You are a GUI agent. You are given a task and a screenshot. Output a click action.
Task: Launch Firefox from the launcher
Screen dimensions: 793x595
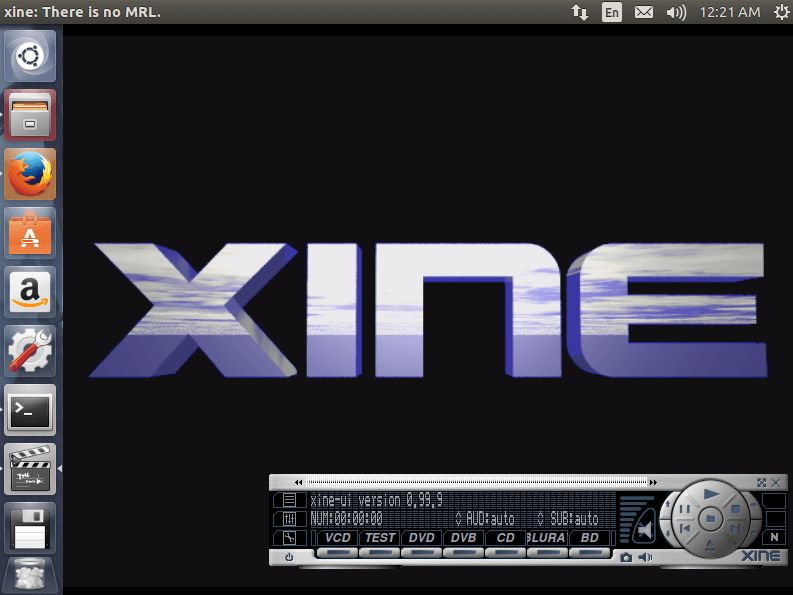[30, 174]
